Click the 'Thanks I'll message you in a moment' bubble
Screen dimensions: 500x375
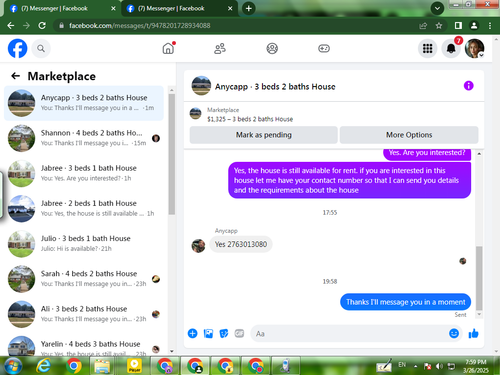tap(405, 302)
